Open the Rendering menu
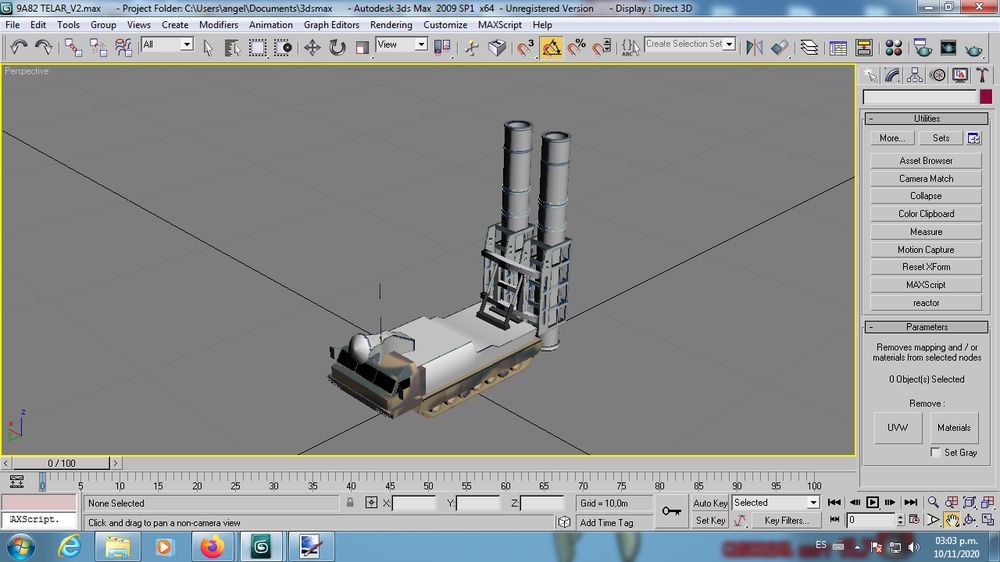 coord(391,25)
